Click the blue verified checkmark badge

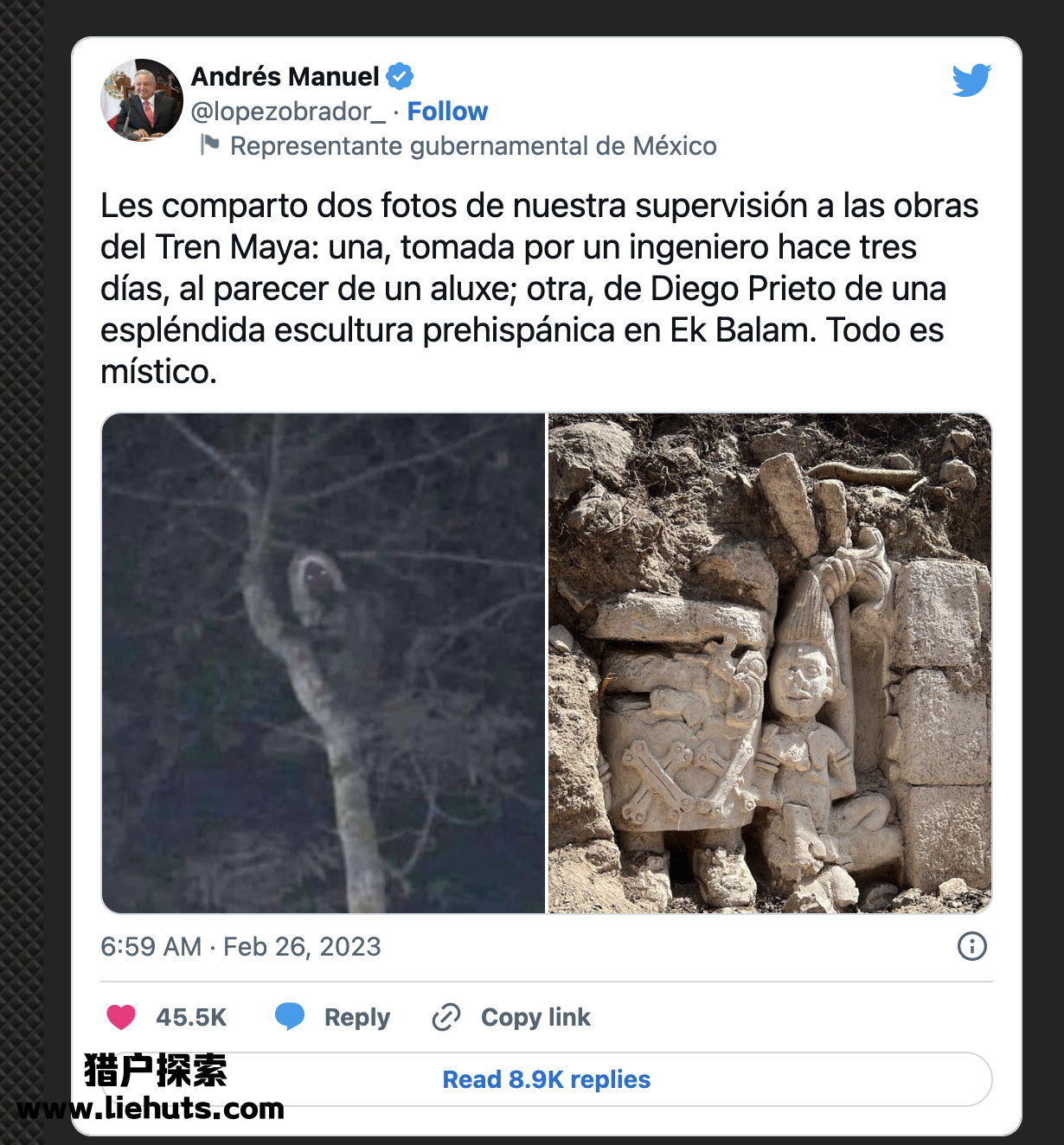coord(399,76)
